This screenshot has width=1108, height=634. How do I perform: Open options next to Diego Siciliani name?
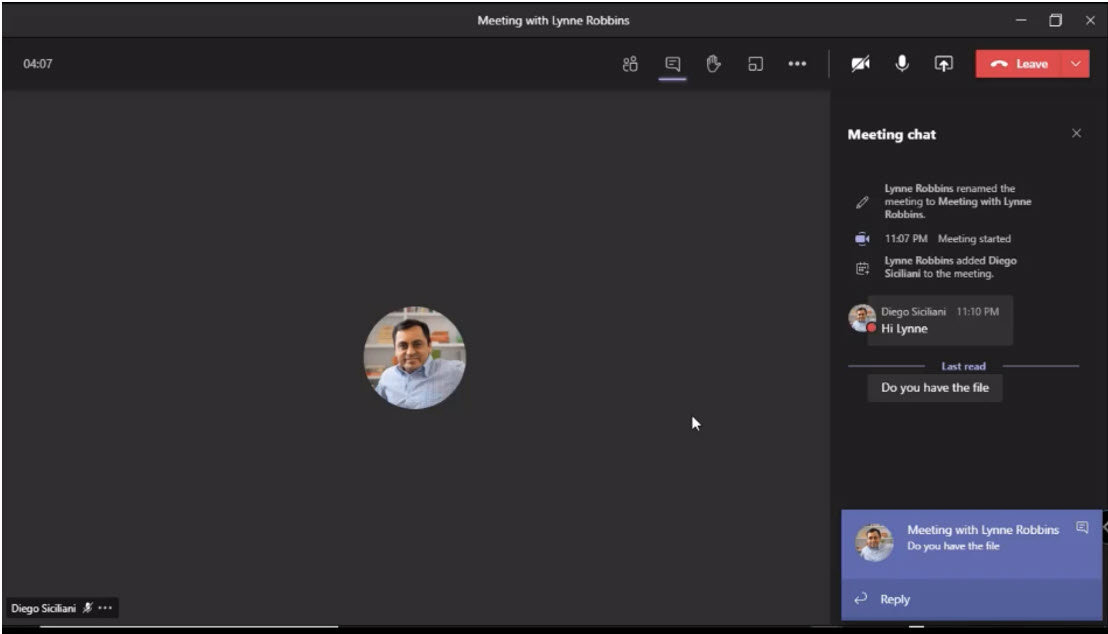point(105,608)
